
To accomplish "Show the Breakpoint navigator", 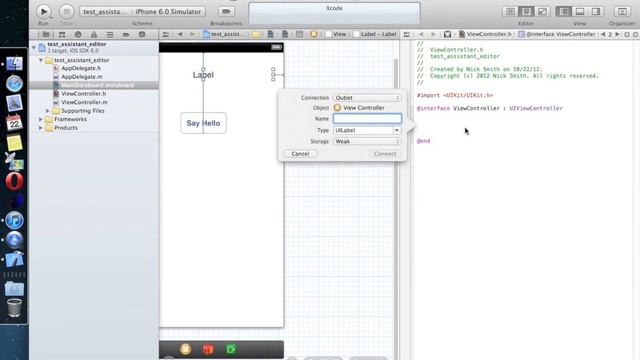I will [126, 35].
